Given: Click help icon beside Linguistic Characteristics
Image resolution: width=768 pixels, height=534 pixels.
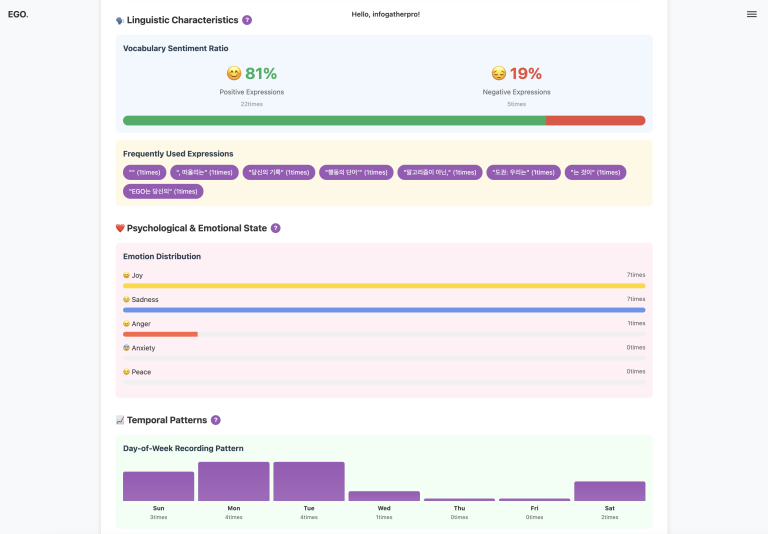Looking at the screenshot, I should coord(247,20).
